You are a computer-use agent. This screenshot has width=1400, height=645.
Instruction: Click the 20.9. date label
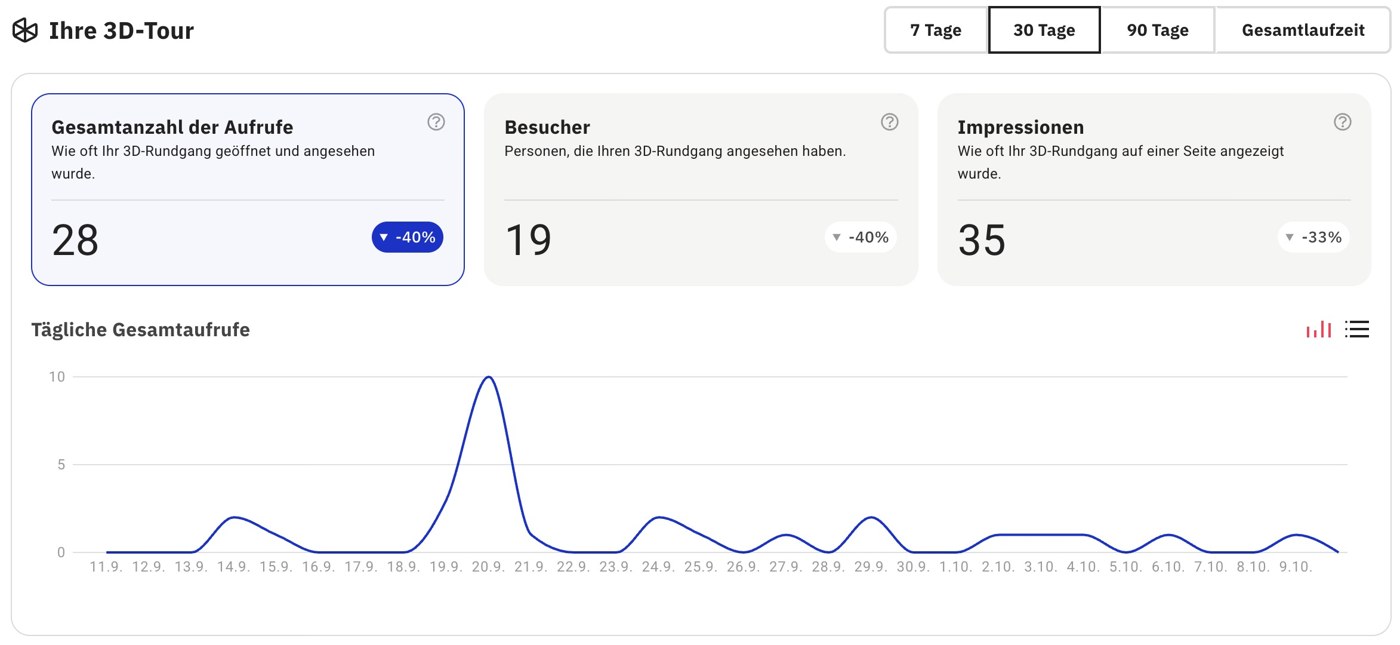click(488, 567)
